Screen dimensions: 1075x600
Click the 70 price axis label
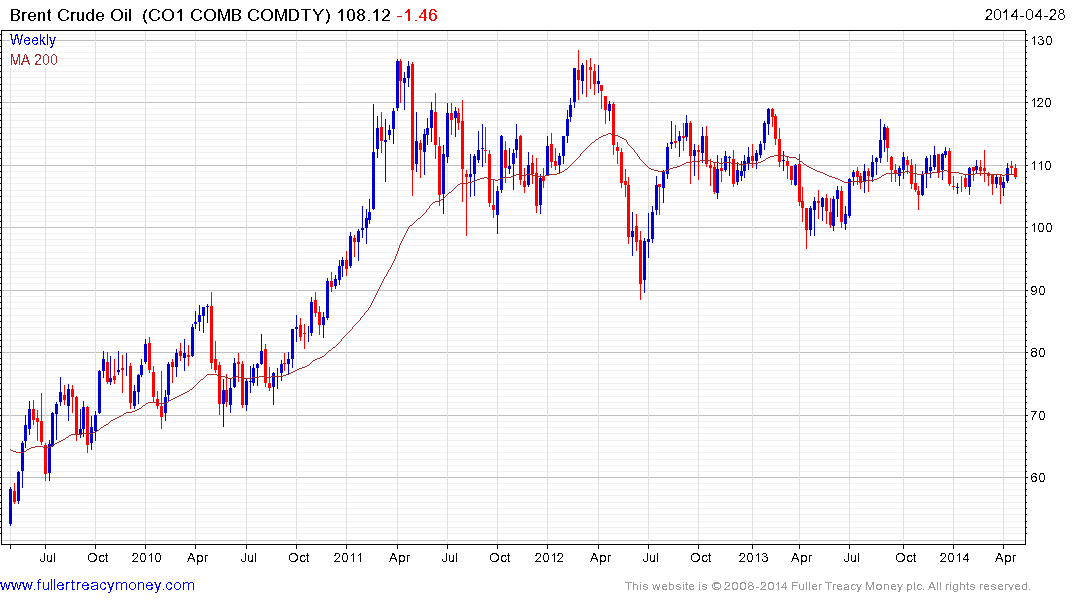click(1038, 415)
